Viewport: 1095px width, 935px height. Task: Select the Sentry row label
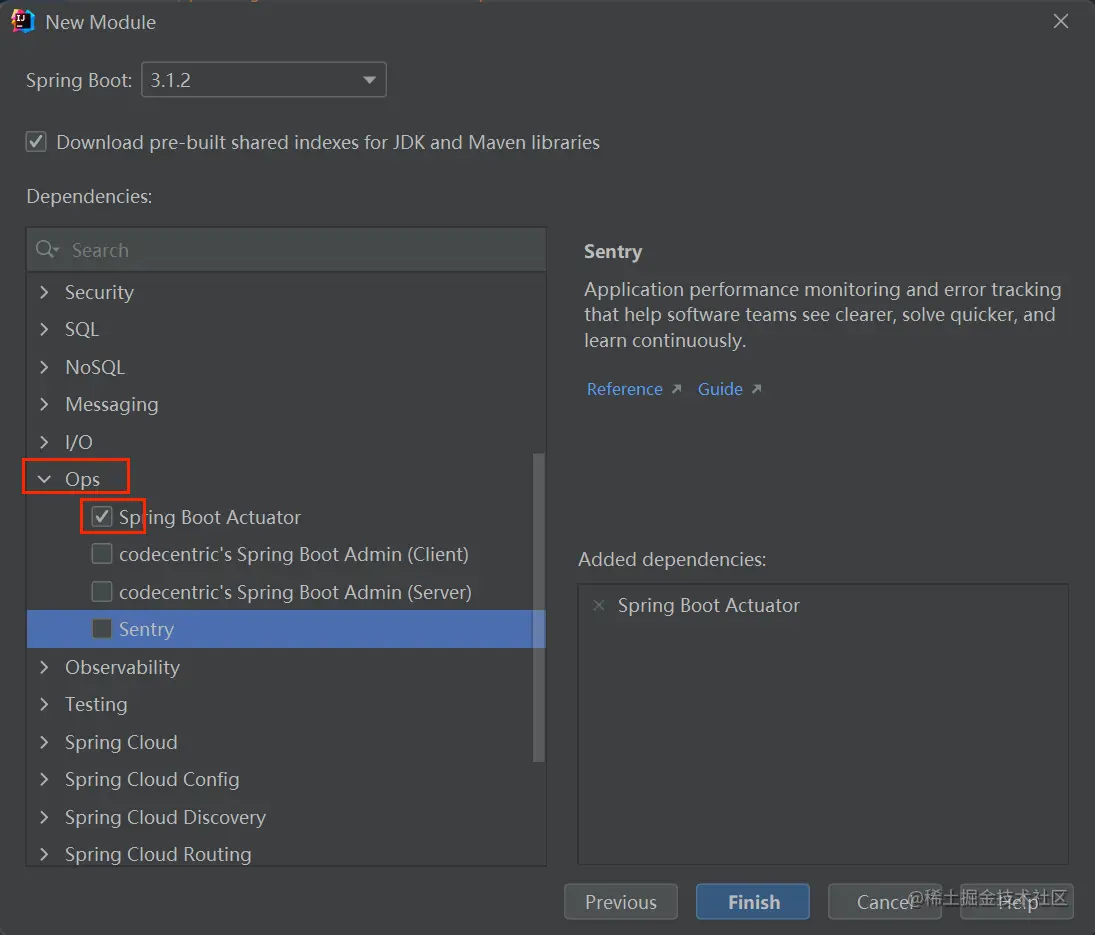146,629
